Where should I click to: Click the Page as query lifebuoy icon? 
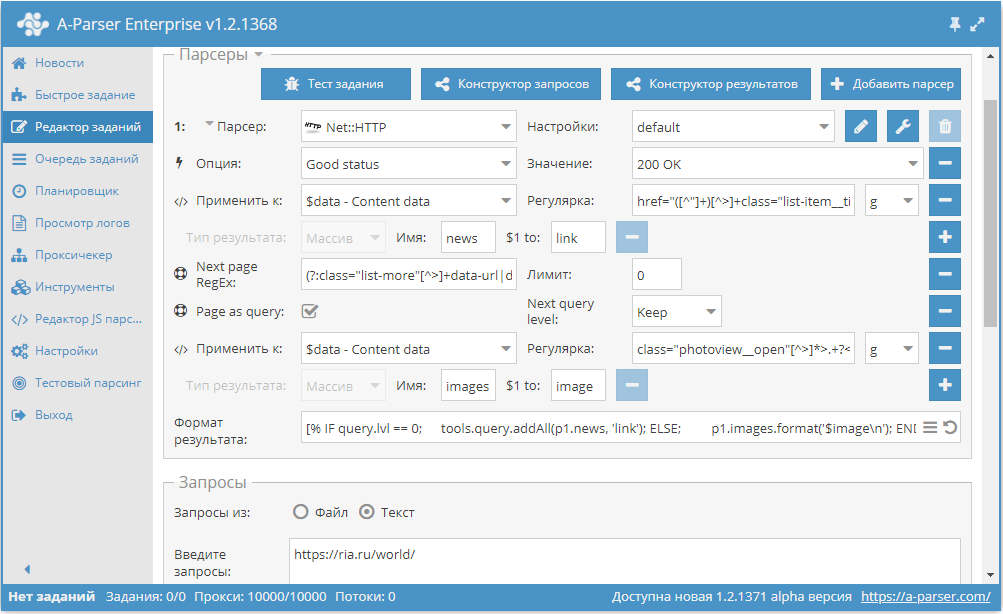pos(181,311)
